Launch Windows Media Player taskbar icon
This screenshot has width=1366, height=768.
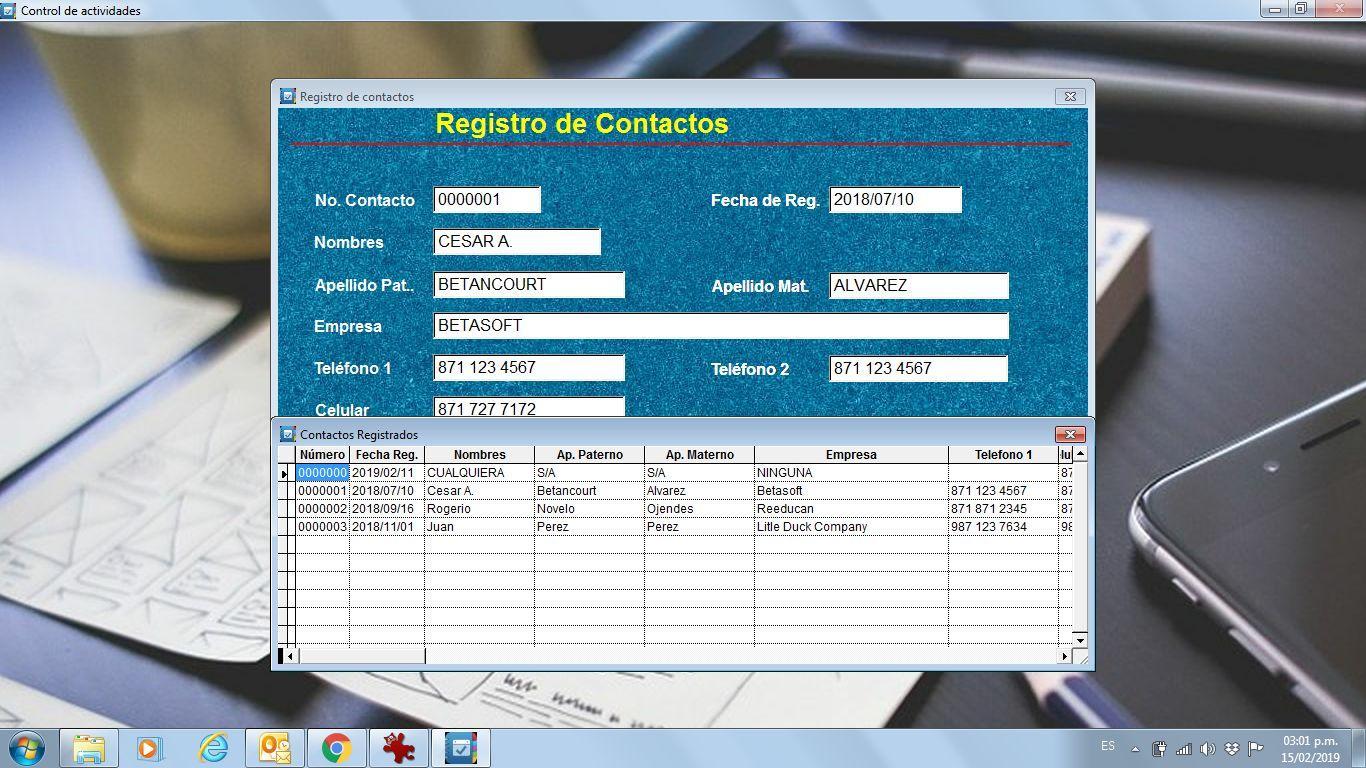tap(150, 748)
